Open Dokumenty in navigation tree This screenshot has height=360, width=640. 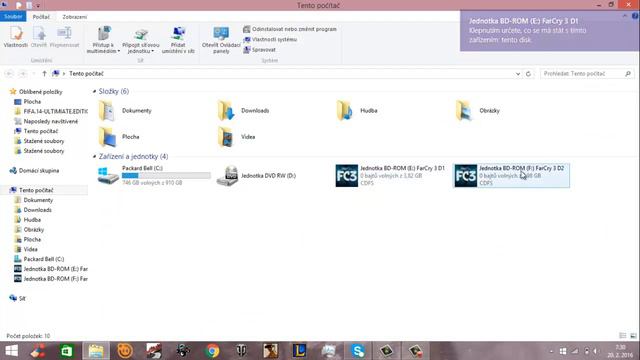click(38, 200)
